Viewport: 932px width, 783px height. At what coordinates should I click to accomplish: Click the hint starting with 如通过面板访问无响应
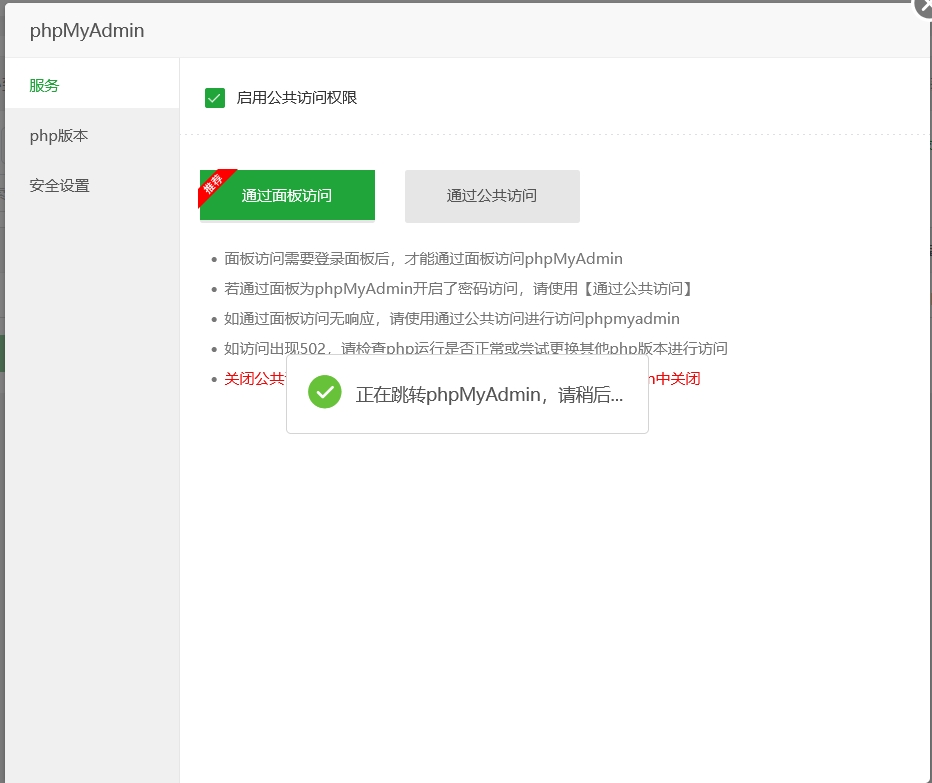[452, 319]
